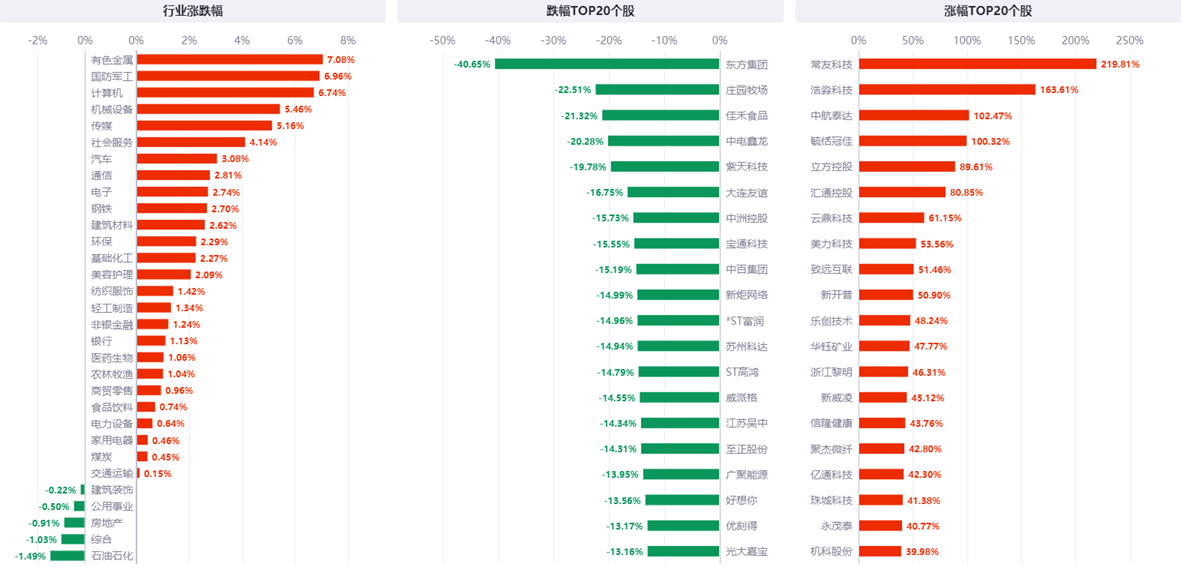The image size is (1181, 567).
Task: Click the 2.70% value beside 钢铁
Action: (225, 209)
